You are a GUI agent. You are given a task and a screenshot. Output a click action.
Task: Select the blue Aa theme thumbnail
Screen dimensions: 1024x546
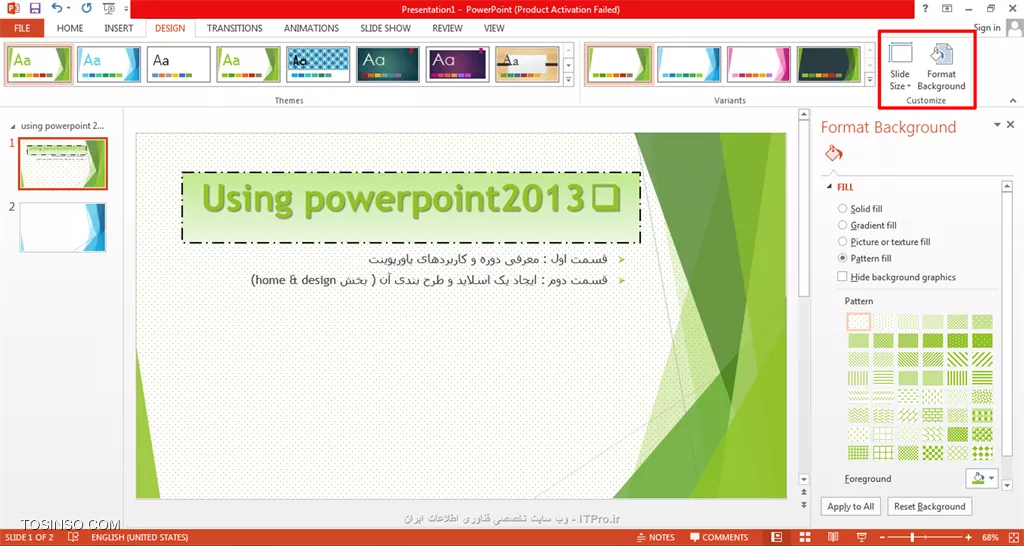(x=108, y=65)
